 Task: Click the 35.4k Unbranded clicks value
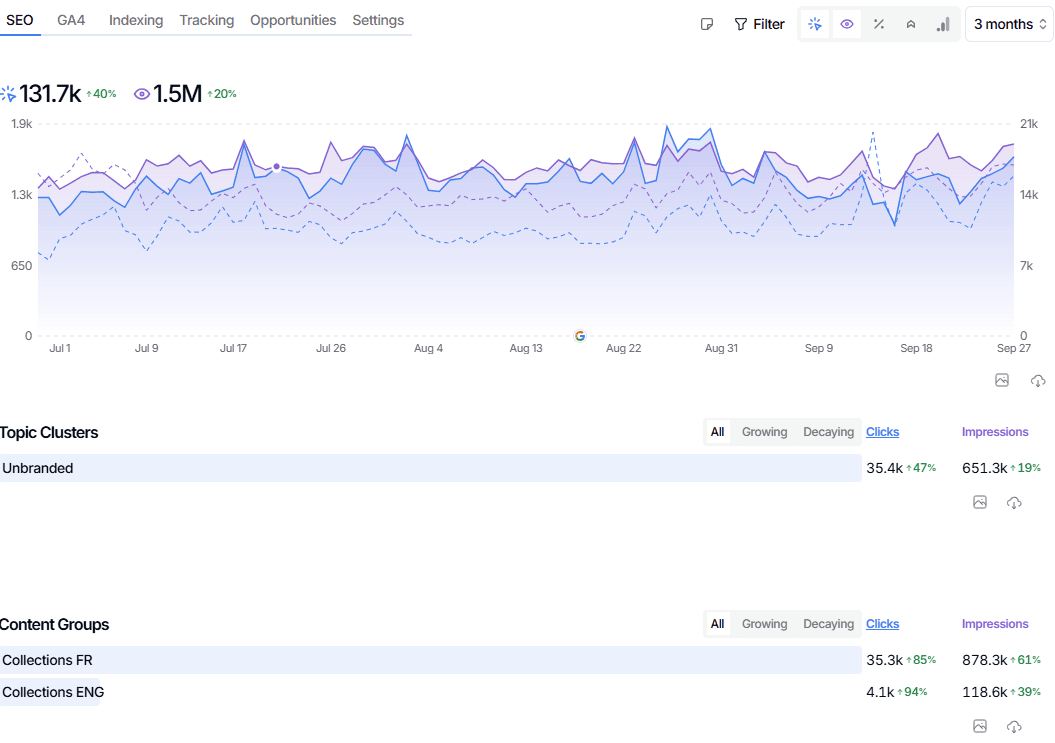[884, 468]
